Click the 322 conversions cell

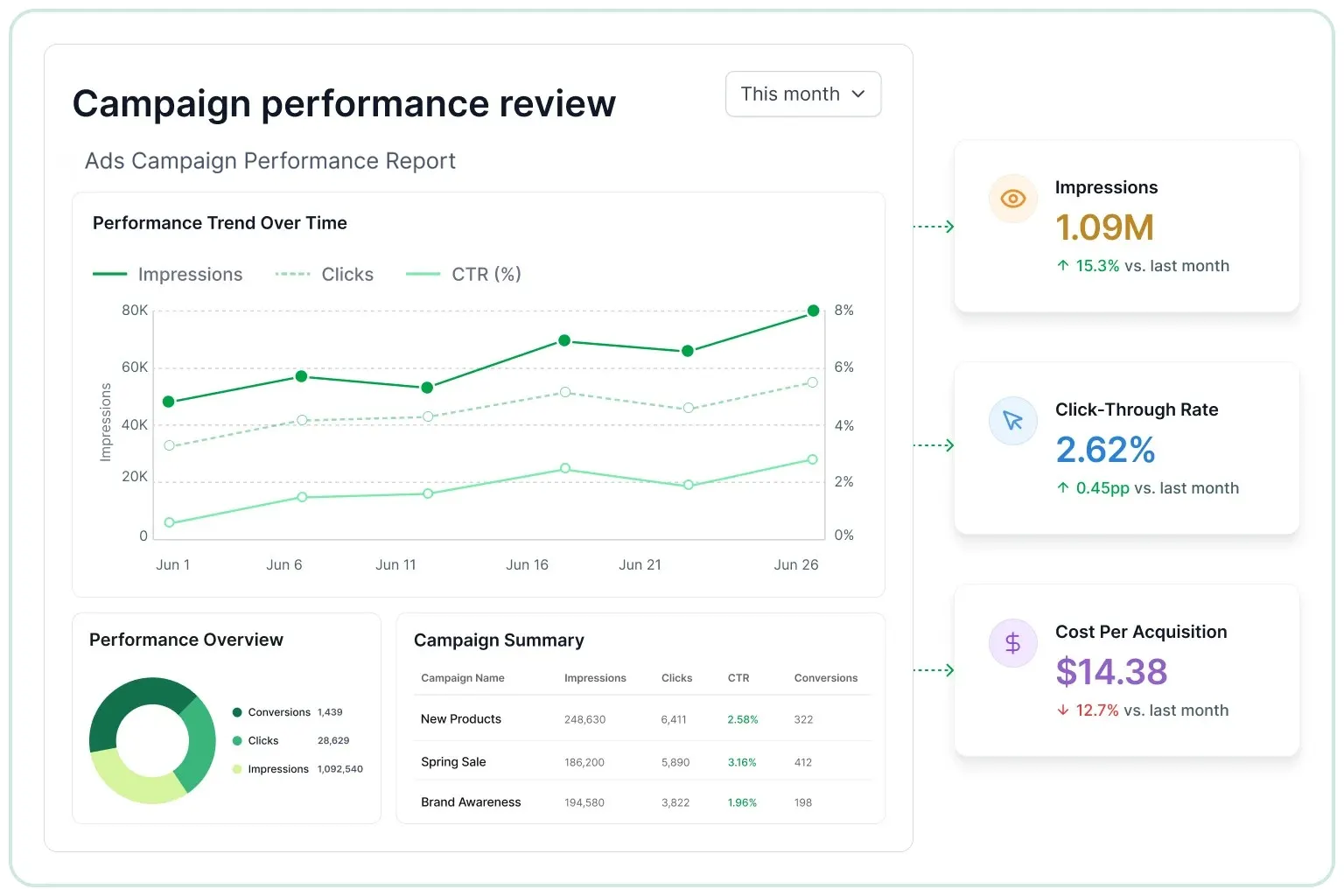point(803,719)
